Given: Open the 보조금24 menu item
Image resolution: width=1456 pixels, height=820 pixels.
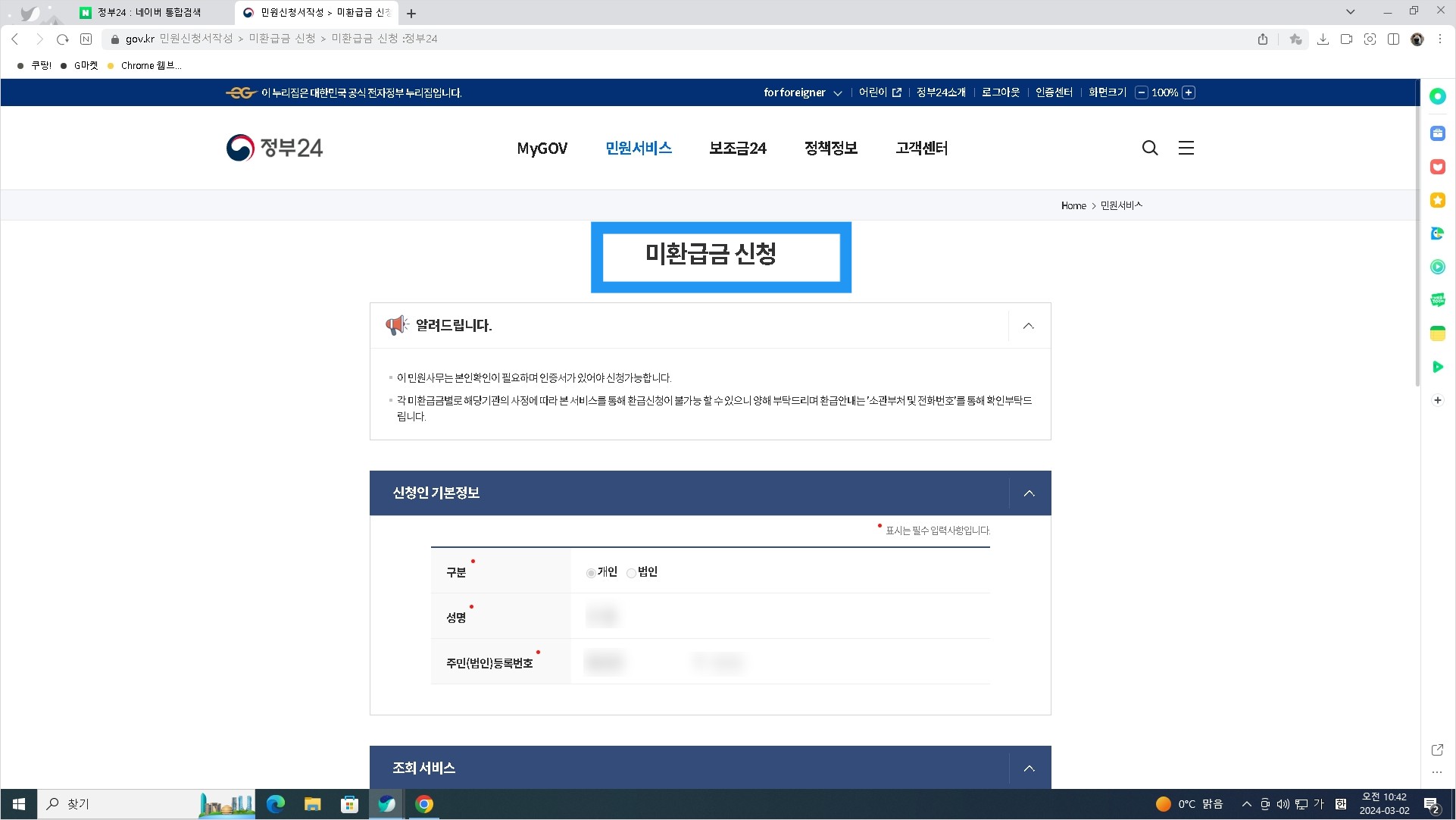Looking at the screenshot, I should (x=736, y=148).
